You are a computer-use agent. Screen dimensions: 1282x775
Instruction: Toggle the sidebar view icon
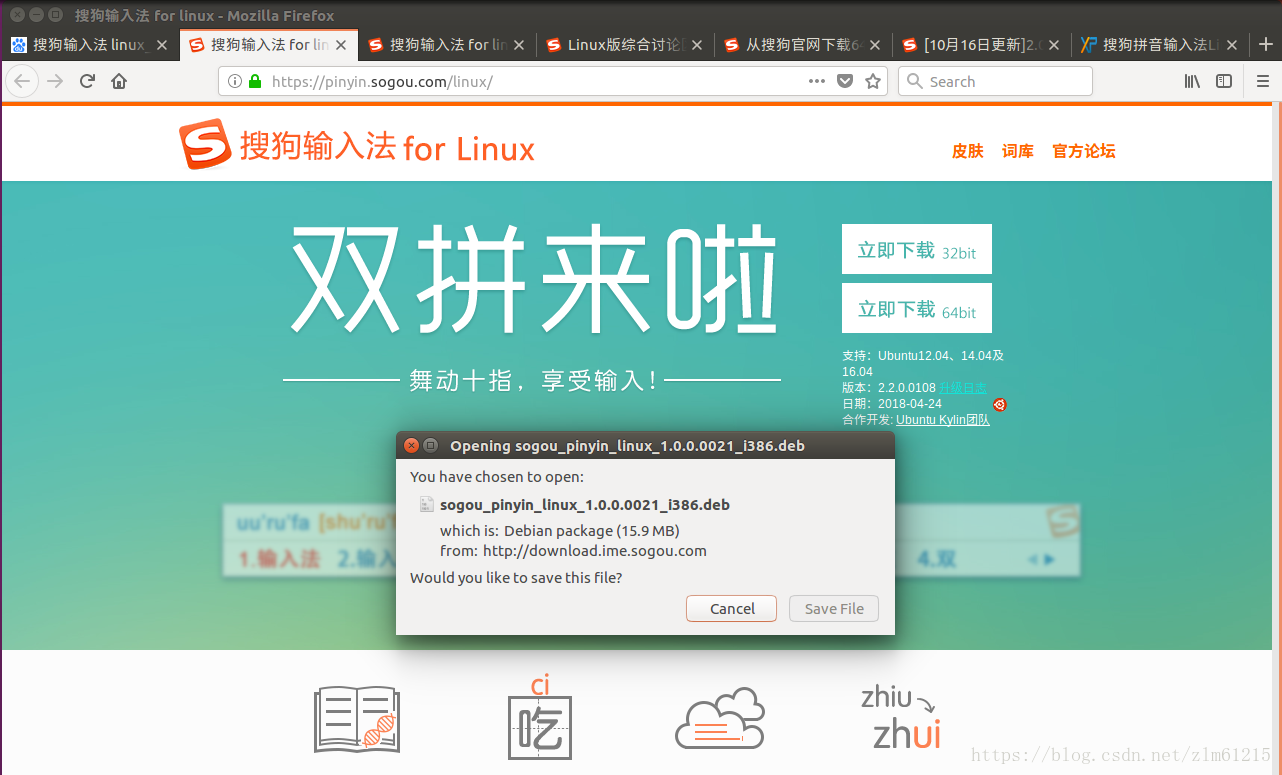1224,81
